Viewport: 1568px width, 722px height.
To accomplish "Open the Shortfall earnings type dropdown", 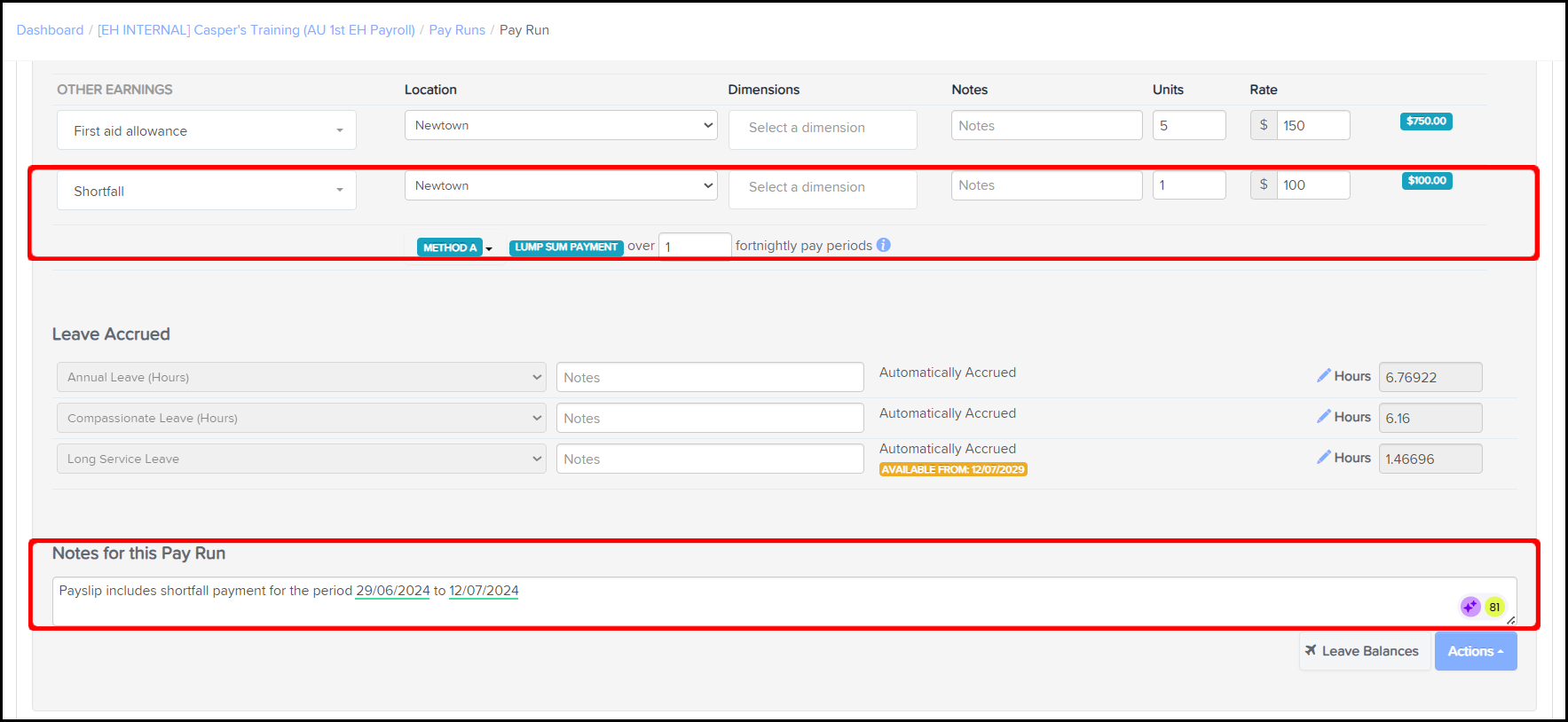I will click(x=206, y=191).
